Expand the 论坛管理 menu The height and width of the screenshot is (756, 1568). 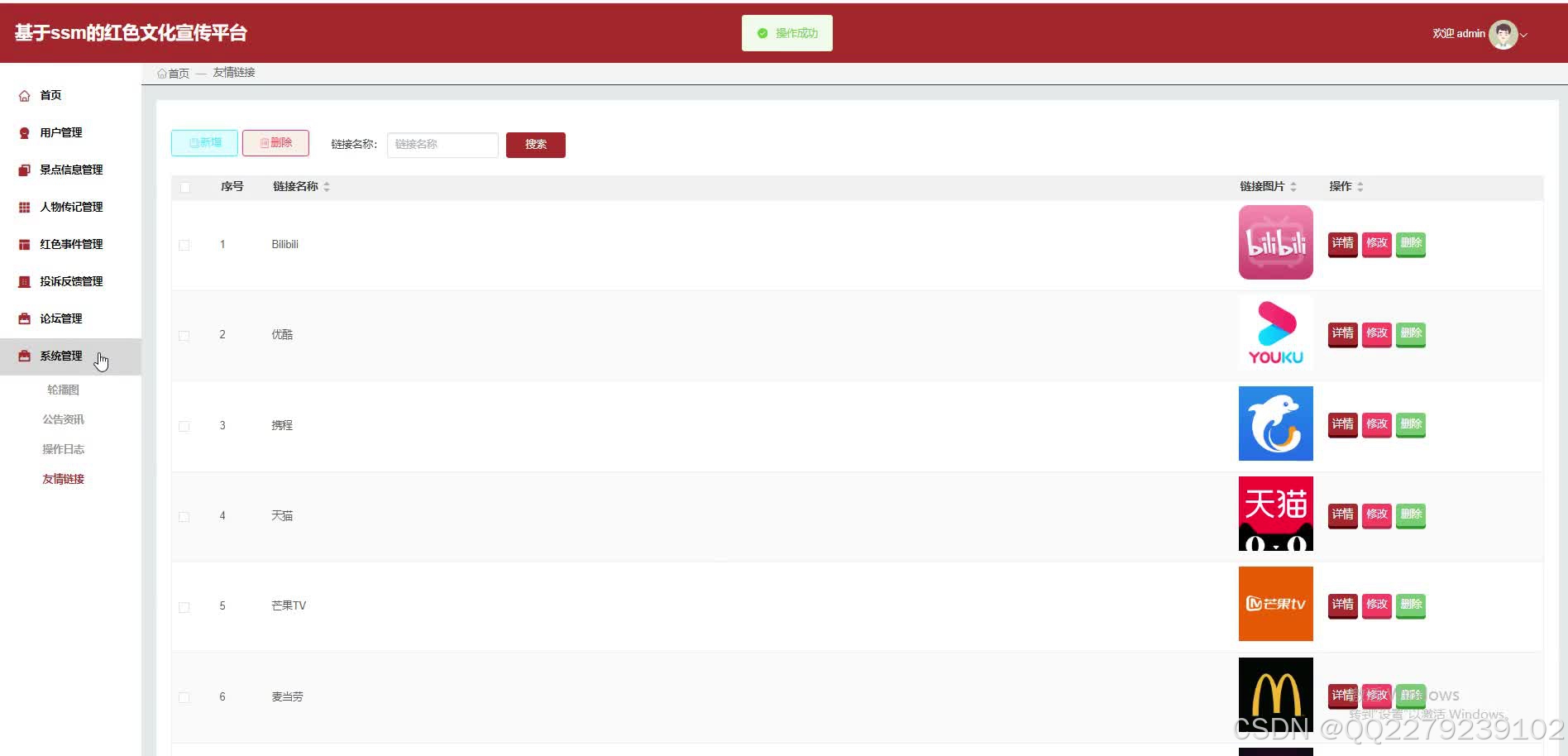[x=70, y=319]
